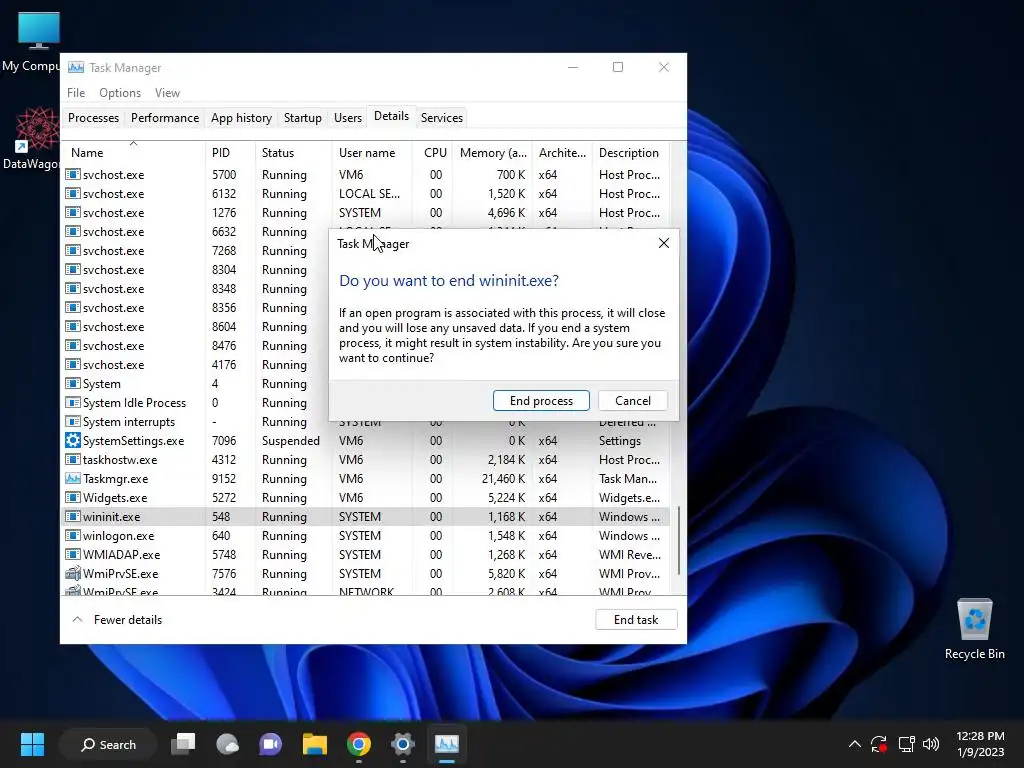Select svchost.exe with PID 1276
Screen dimensions: 1024x768
(366, 212)
